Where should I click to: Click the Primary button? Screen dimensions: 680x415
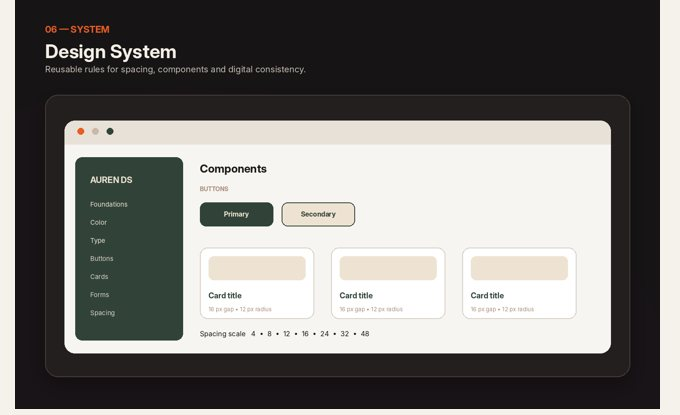click(236, 214)
